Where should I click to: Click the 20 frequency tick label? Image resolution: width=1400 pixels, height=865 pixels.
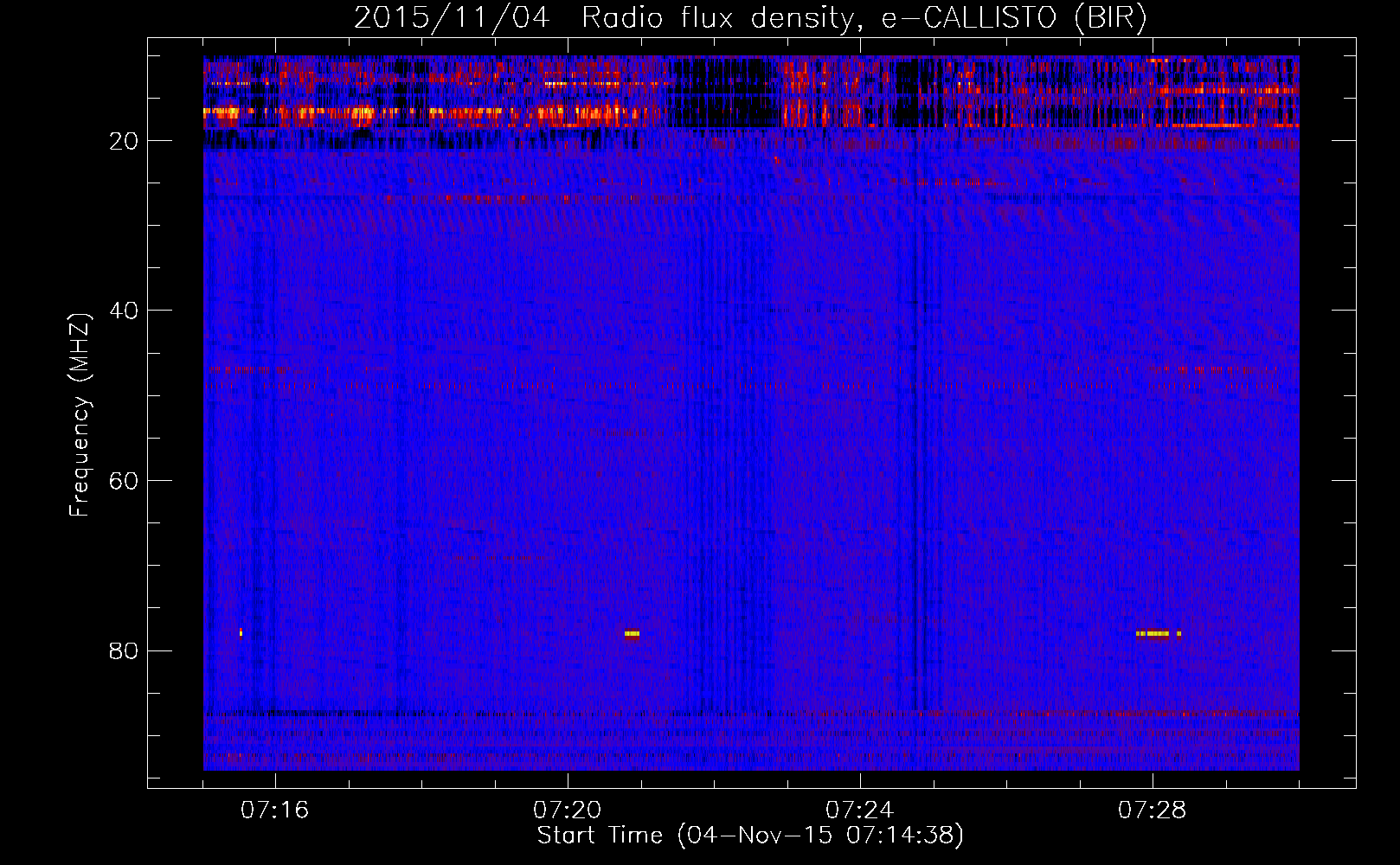(124, 141)
